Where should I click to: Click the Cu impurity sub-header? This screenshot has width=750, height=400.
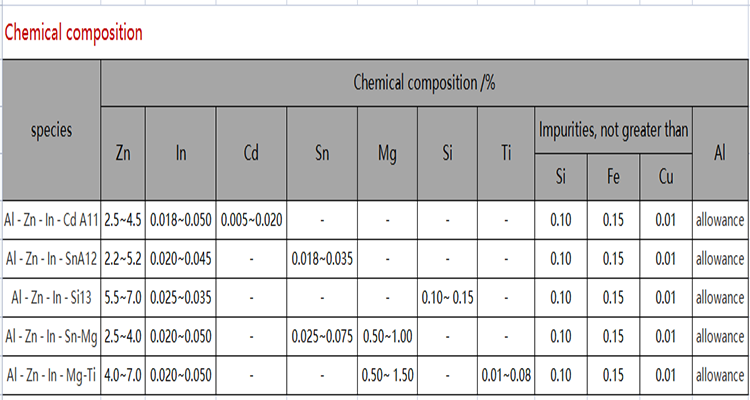[665, 179]
